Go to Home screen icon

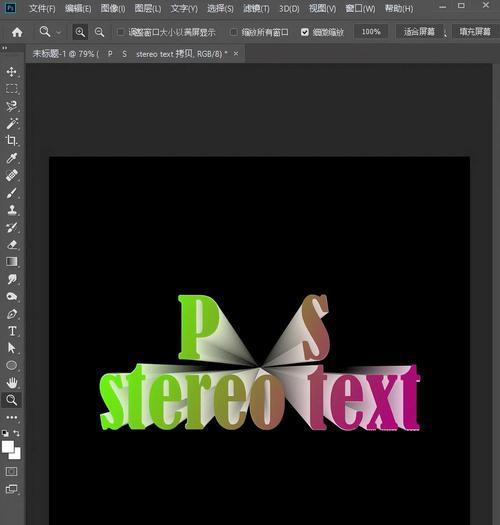tap(17, 32)
